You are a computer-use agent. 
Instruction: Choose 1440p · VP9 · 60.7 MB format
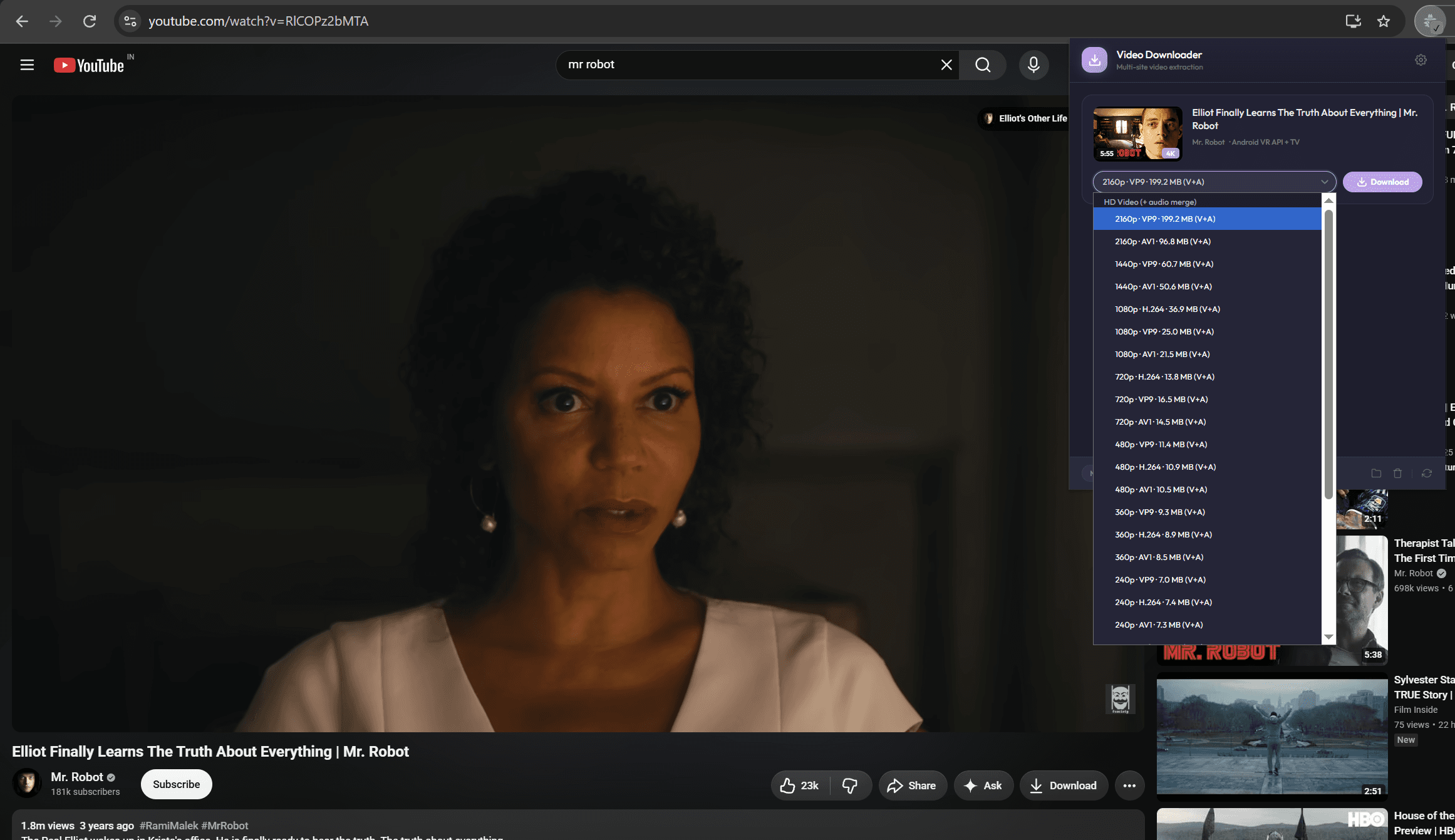pos(1207,264)
